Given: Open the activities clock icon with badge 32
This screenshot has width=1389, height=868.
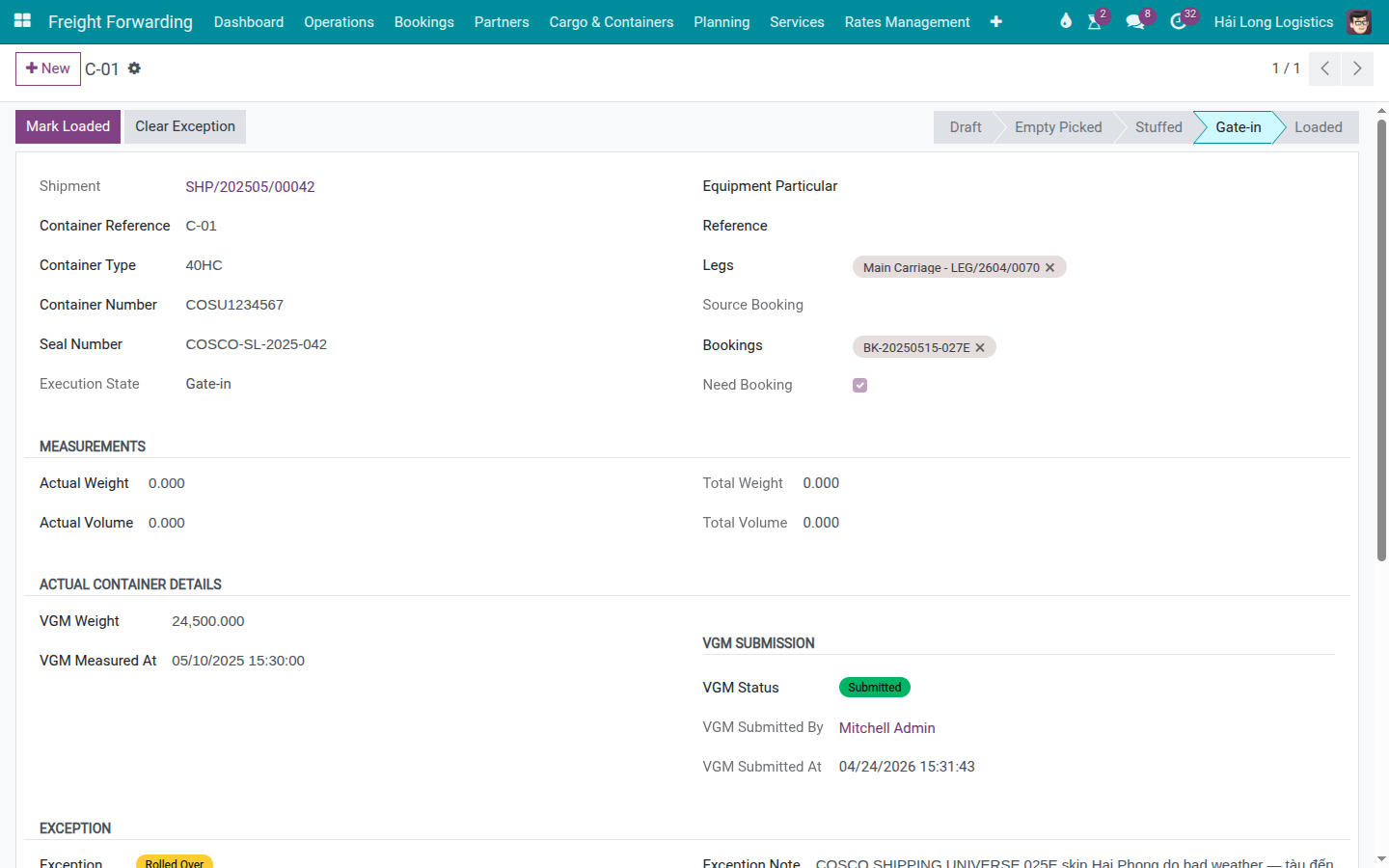Looking at the screenshot, I should (x=1178, y=21).
